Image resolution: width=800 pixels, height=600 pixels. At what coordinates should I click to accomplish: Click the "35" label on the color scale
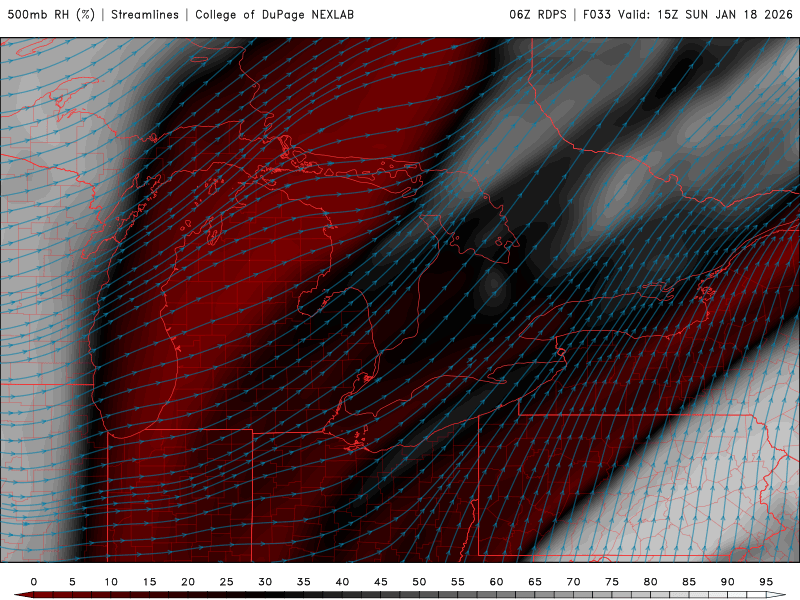tap(304, 582)
